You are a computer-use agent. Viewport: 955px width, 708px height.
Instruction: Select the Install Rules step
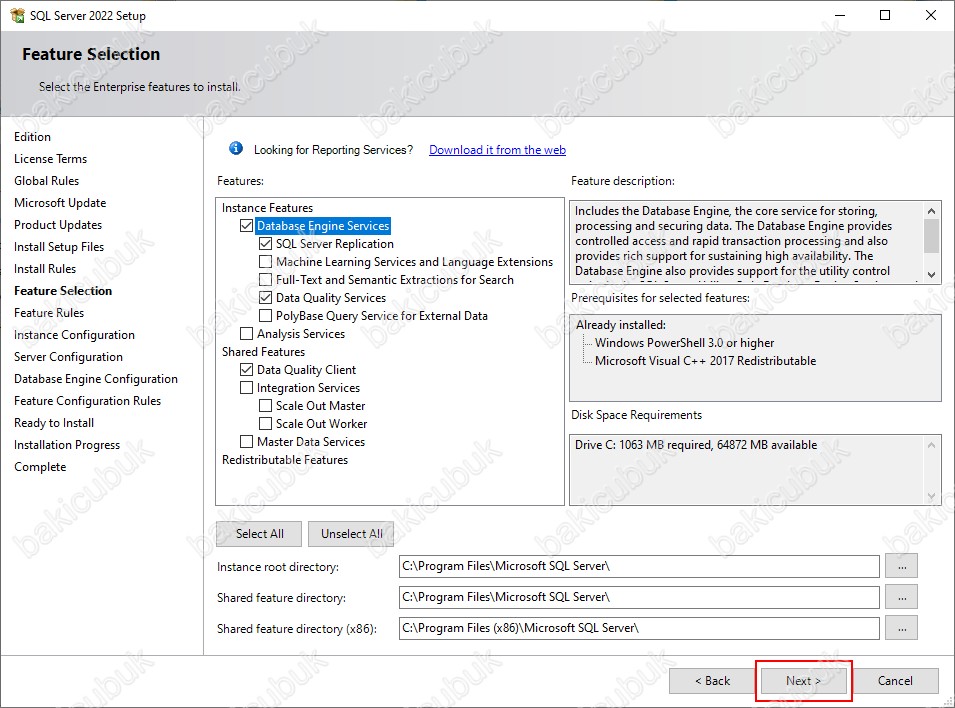point(45,269)
